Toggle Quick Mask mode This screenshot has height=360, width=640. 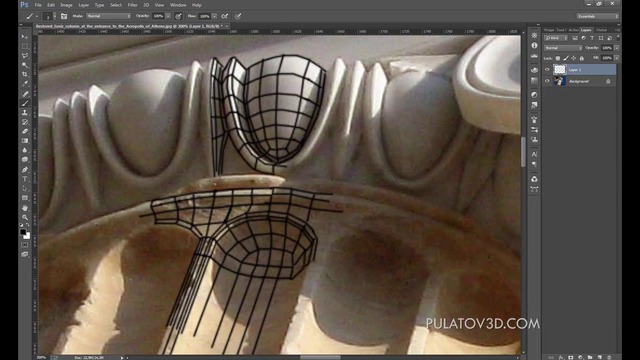(25, 244)
